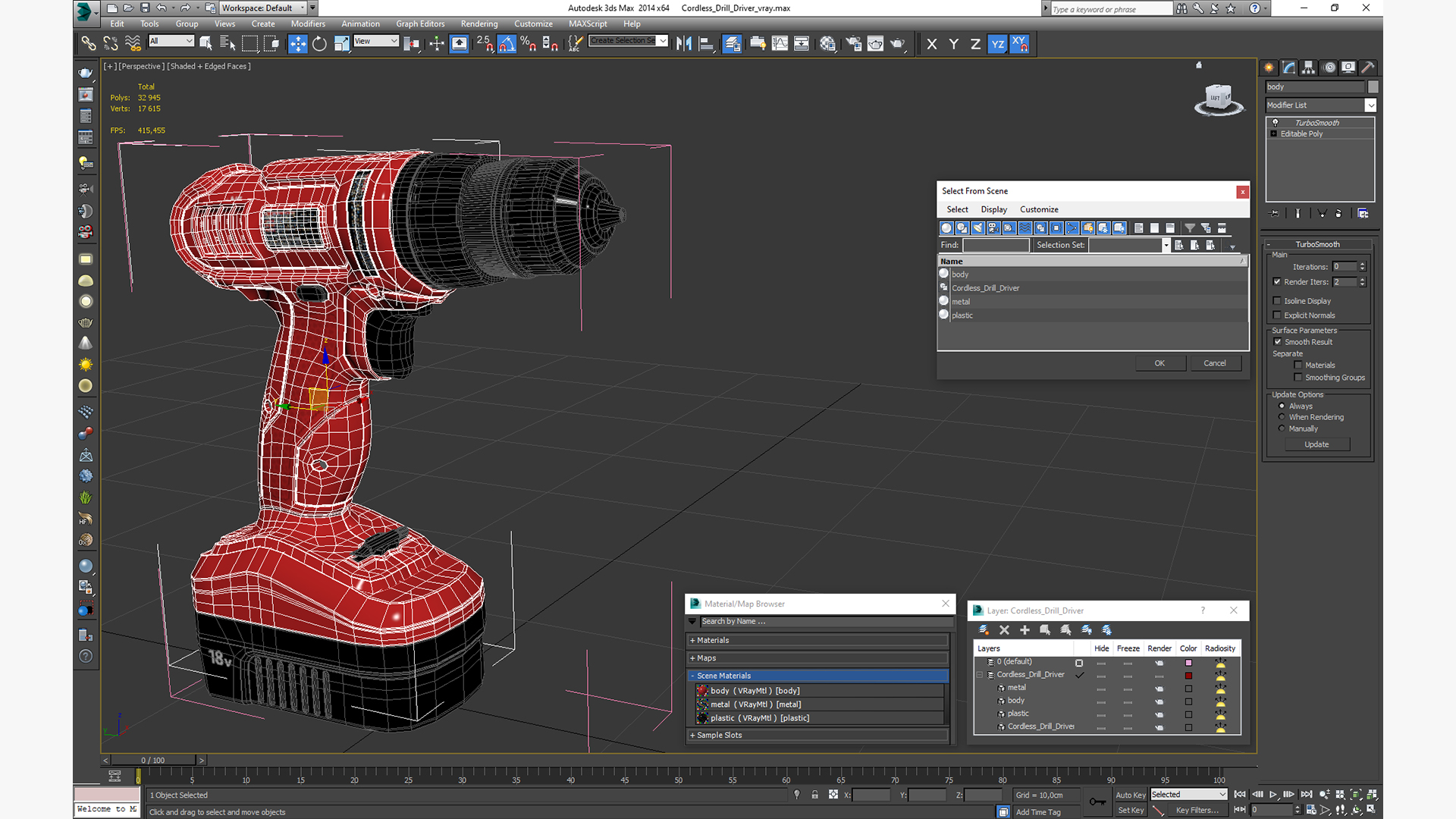Enable Isoline Display checkbox
The height and width of the screenshot is (819, 1456).
coord(1277,301)
